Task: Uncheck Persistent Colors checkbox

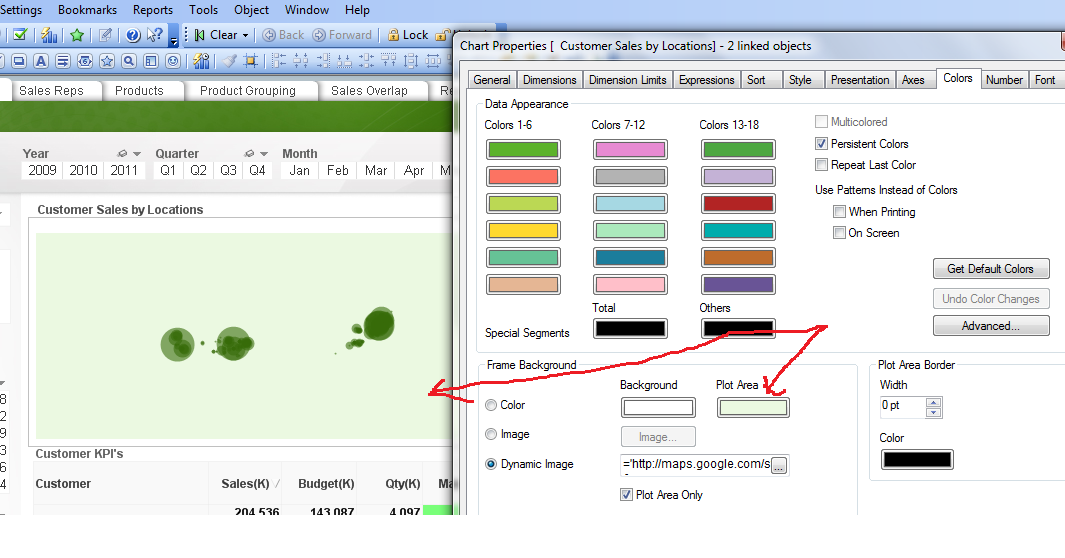Action: (x=821, y=144)
